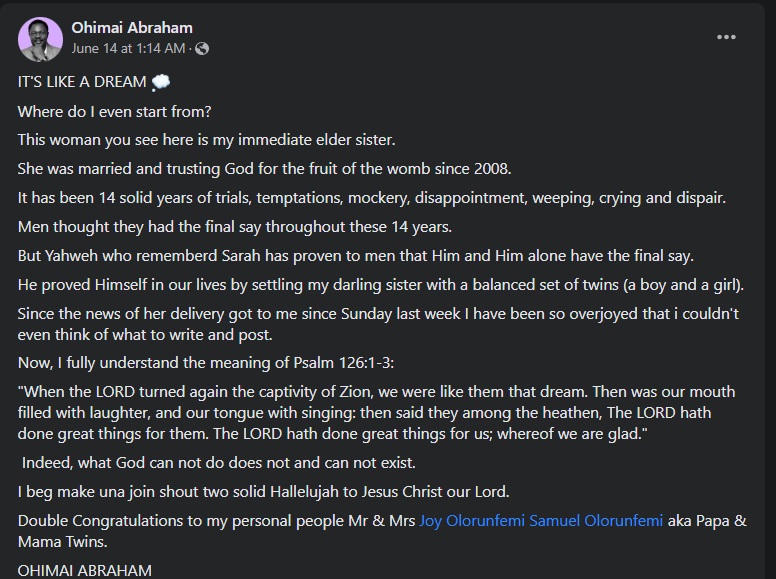Screen dimensions: 776x579
Task: Click the globe public audience icon
Action: [202, 48]
